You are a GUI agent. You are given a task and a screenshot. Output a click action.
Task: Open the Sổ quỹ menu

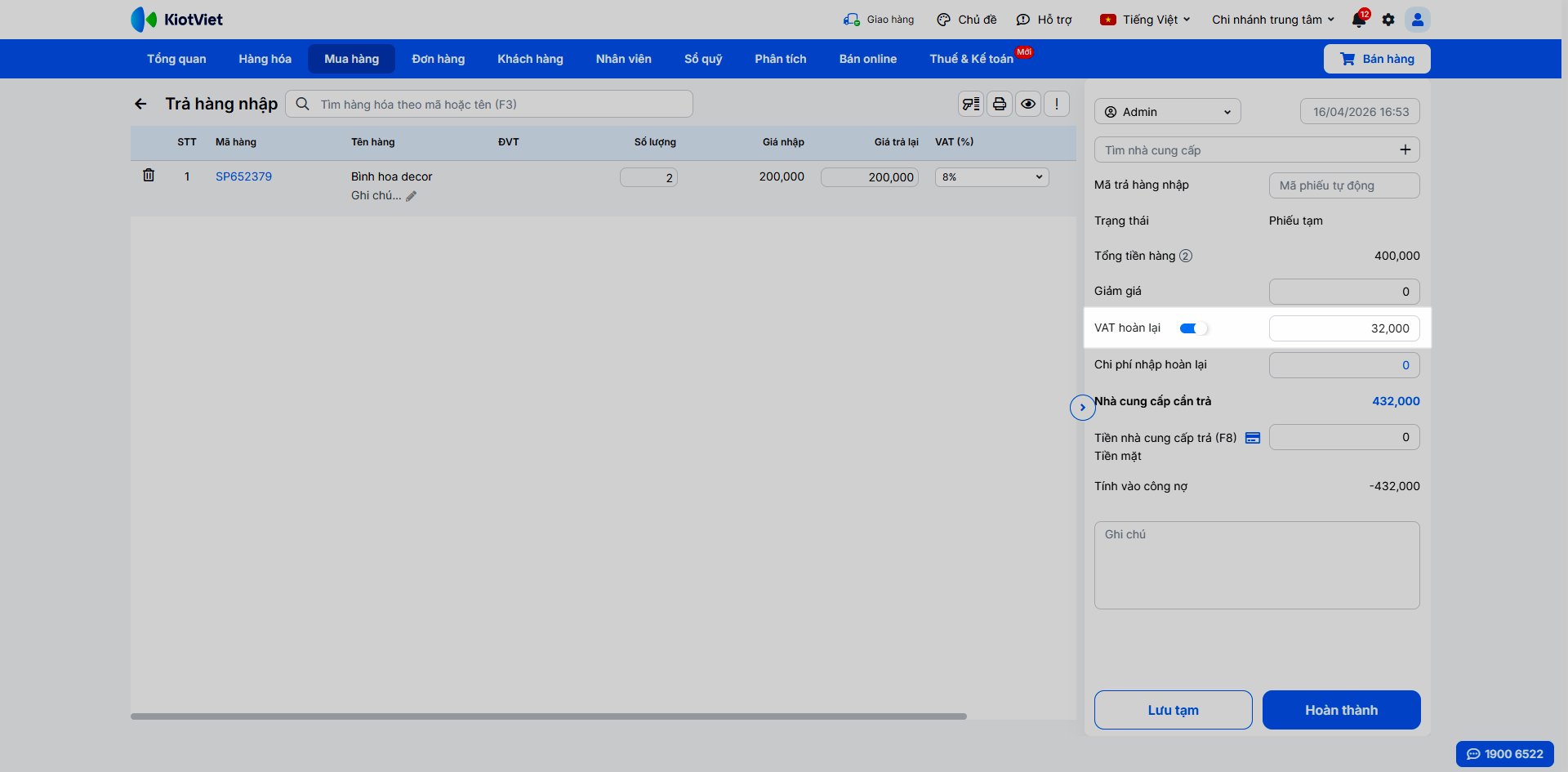703,59
